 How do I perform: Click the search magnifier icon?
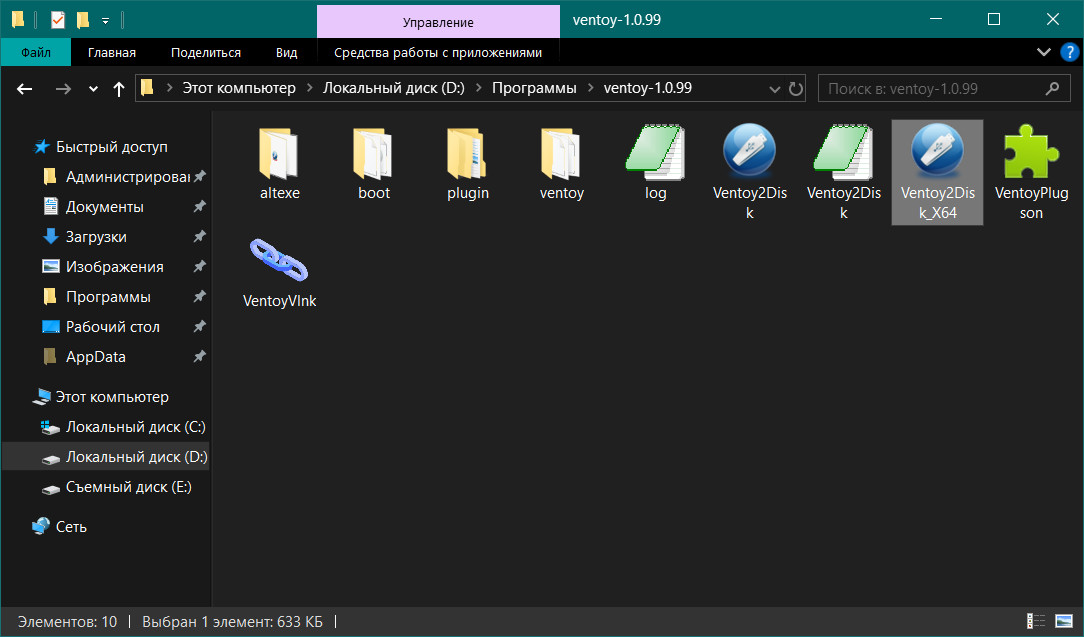1052,89
